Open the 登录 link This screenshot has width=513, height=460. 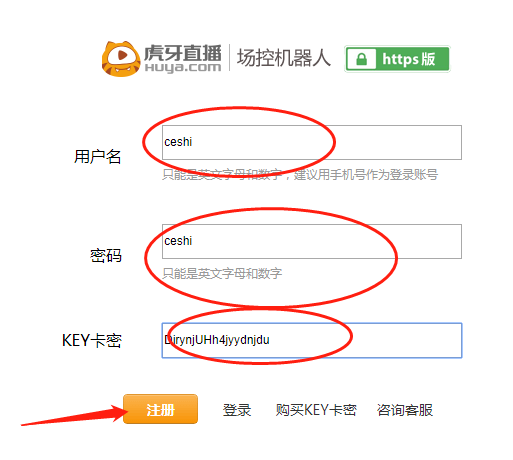click(x=237, y=410)
